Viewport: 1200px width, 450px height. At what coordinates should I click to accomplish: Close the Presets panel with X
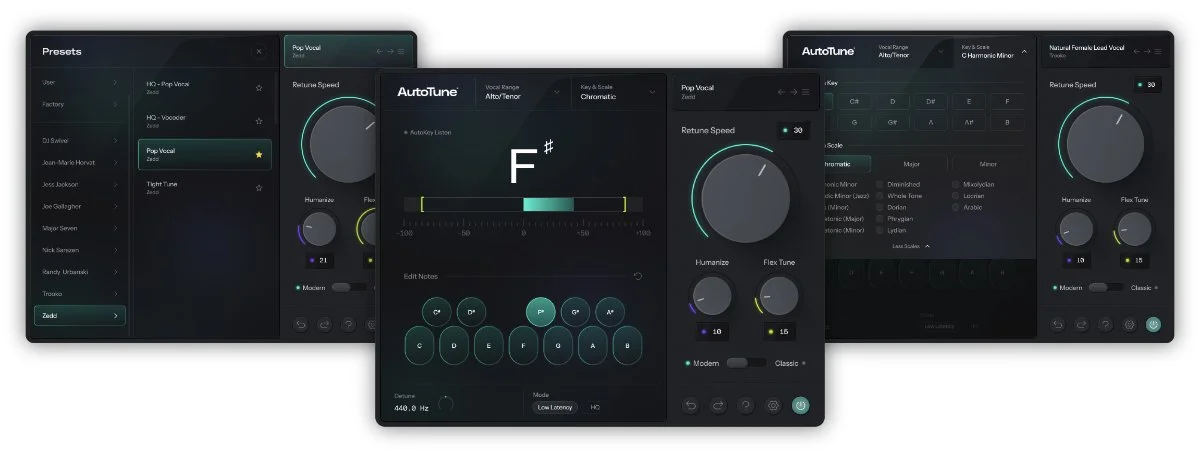click(x=259, y=51)
